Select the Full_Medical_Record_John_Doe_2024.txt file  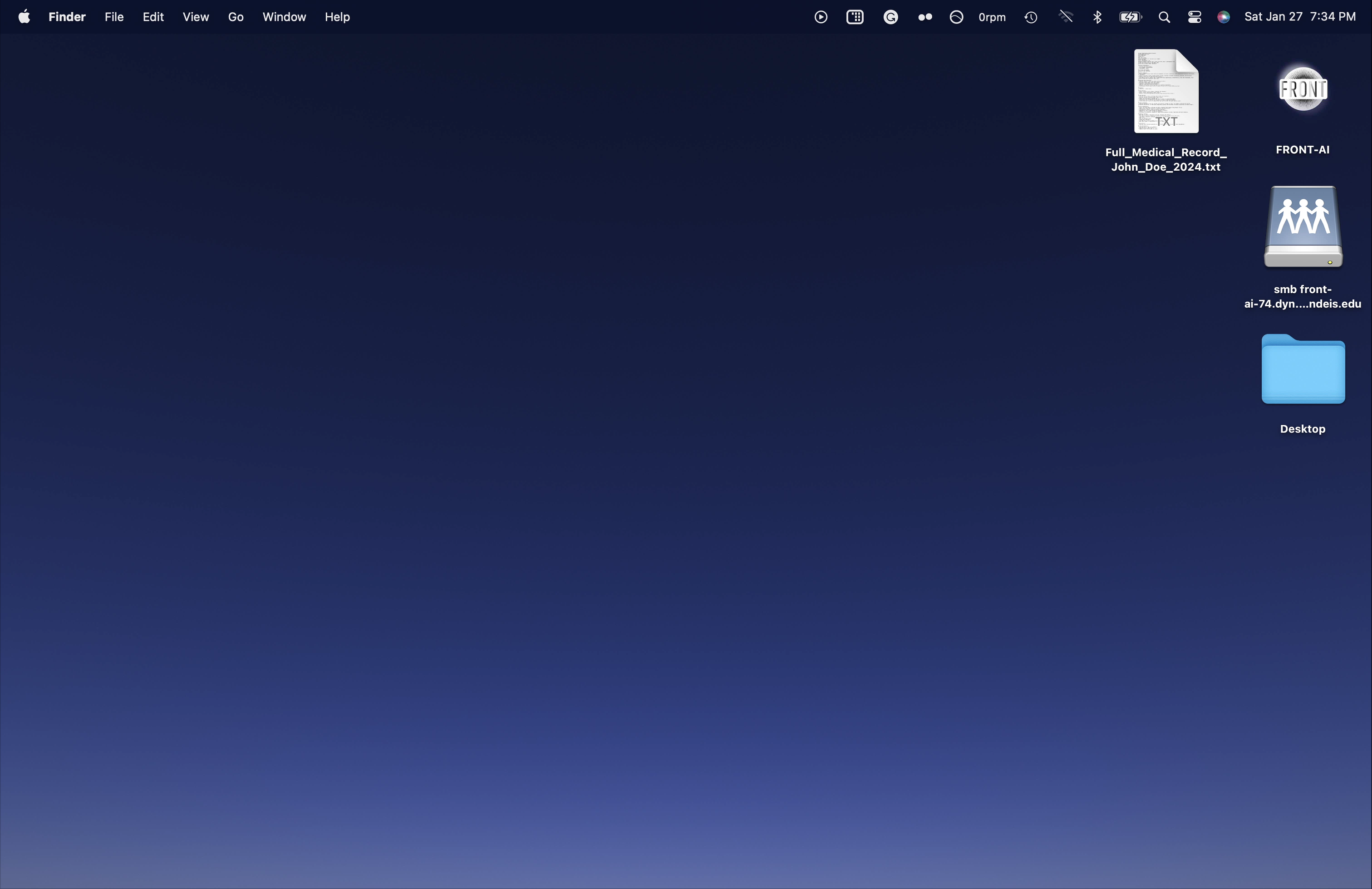1165,92
